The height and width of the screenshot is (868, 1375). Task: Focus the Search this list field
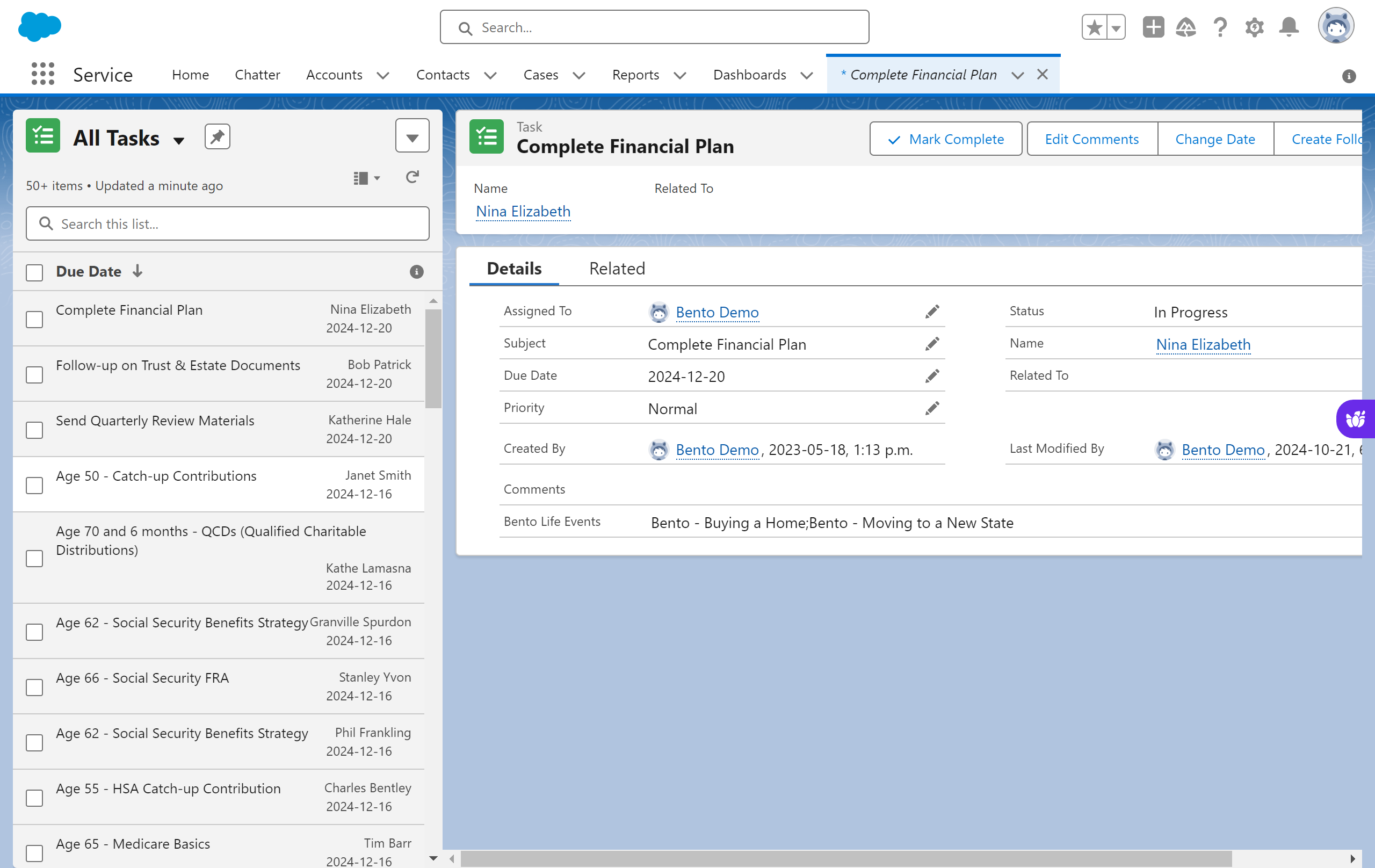coord(227,224)
